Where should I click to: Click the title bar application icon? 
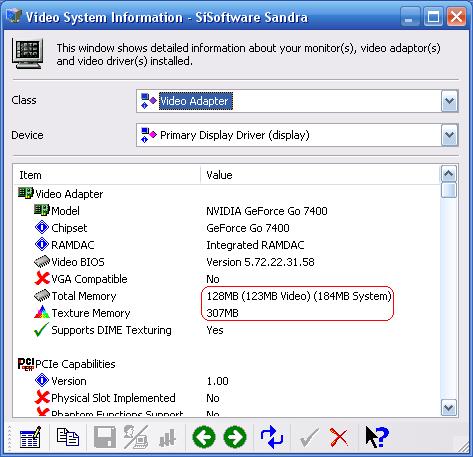(13, 16)
